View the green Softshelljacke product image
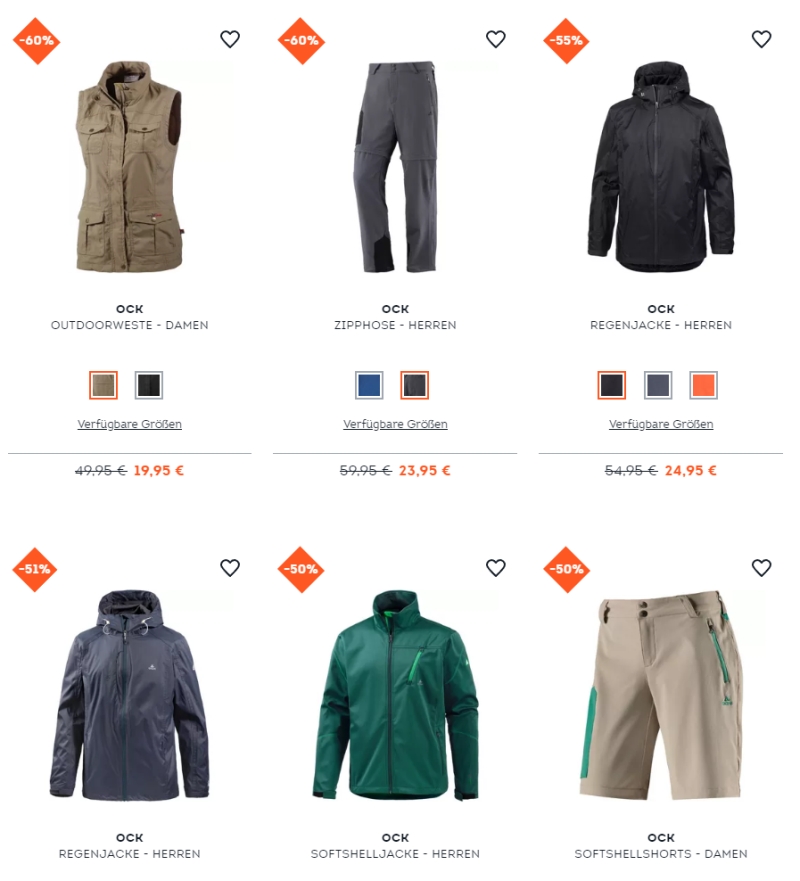Screen dimensions: 800x881 click(396, 696)
